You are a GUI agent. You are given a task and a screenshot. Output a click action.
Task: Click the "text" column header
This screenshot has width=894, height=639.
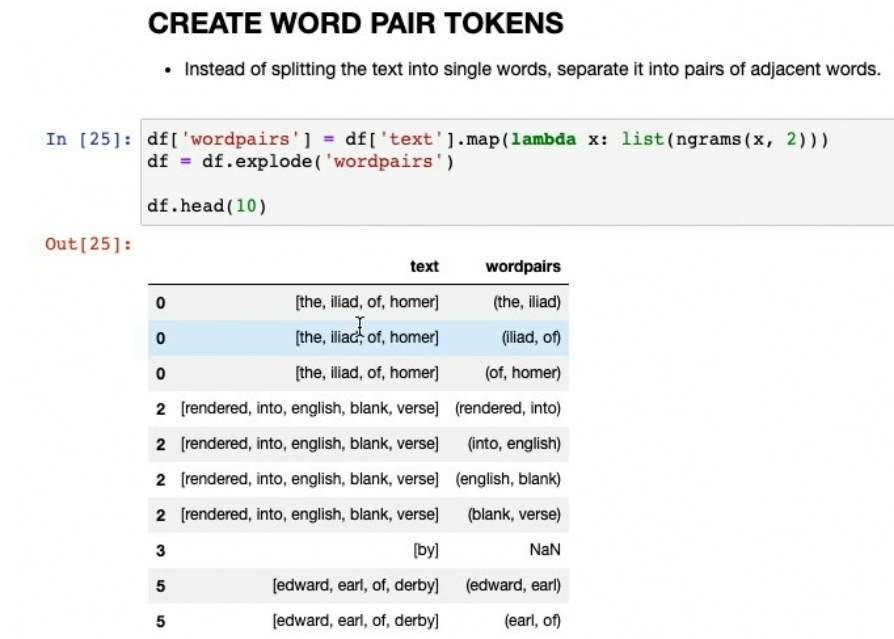(x=424, y=266)
